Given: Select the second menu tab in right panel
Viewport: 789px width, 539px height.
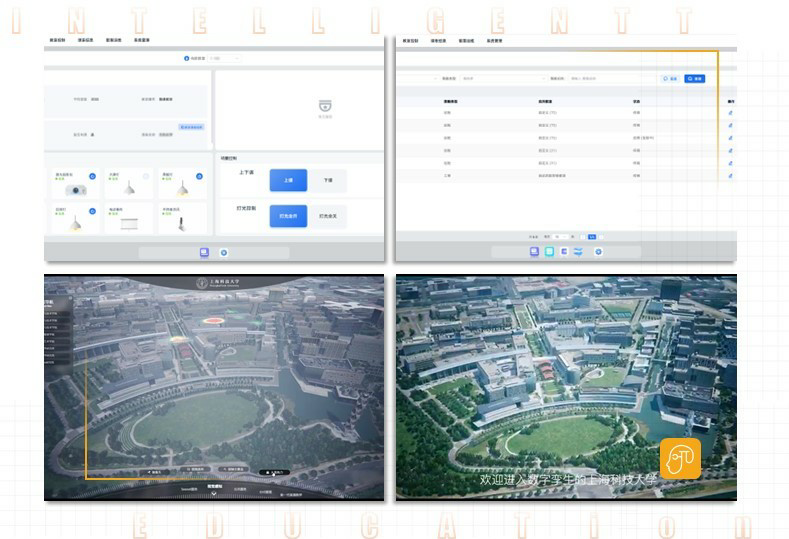Looking at the screenshot, I should 437,40.
